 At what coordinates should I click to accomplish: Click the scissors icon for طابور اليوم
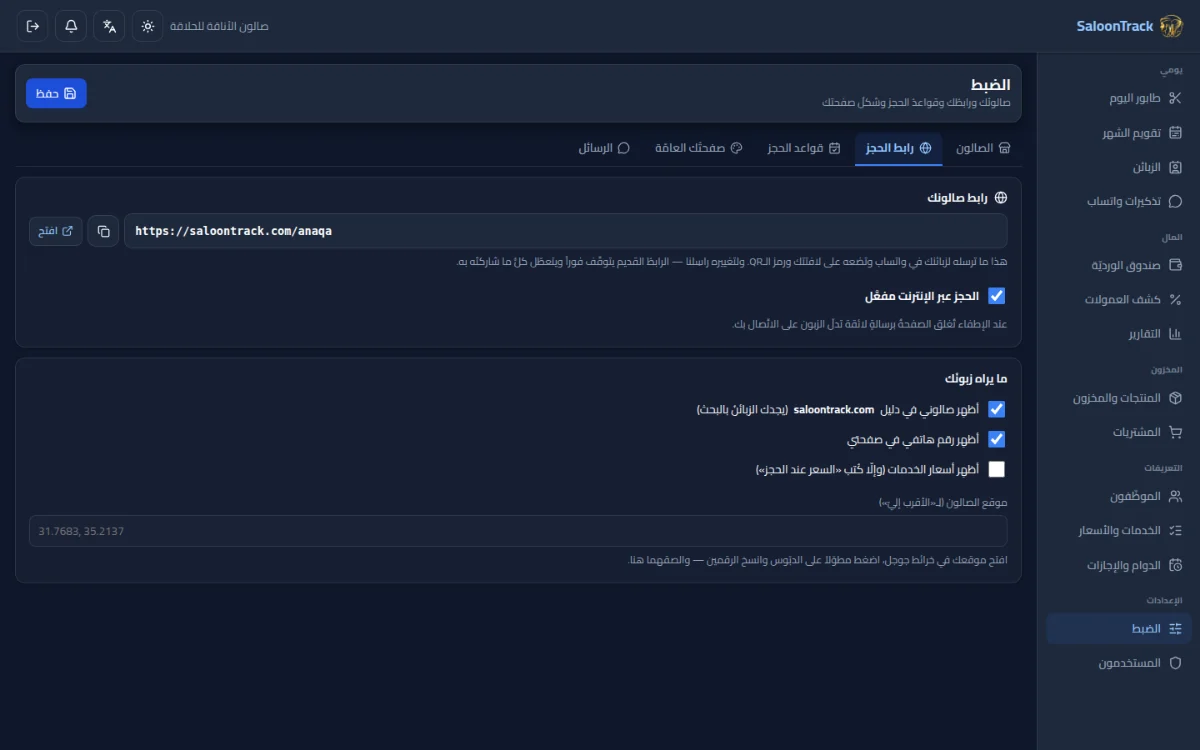pos(1175,98)
